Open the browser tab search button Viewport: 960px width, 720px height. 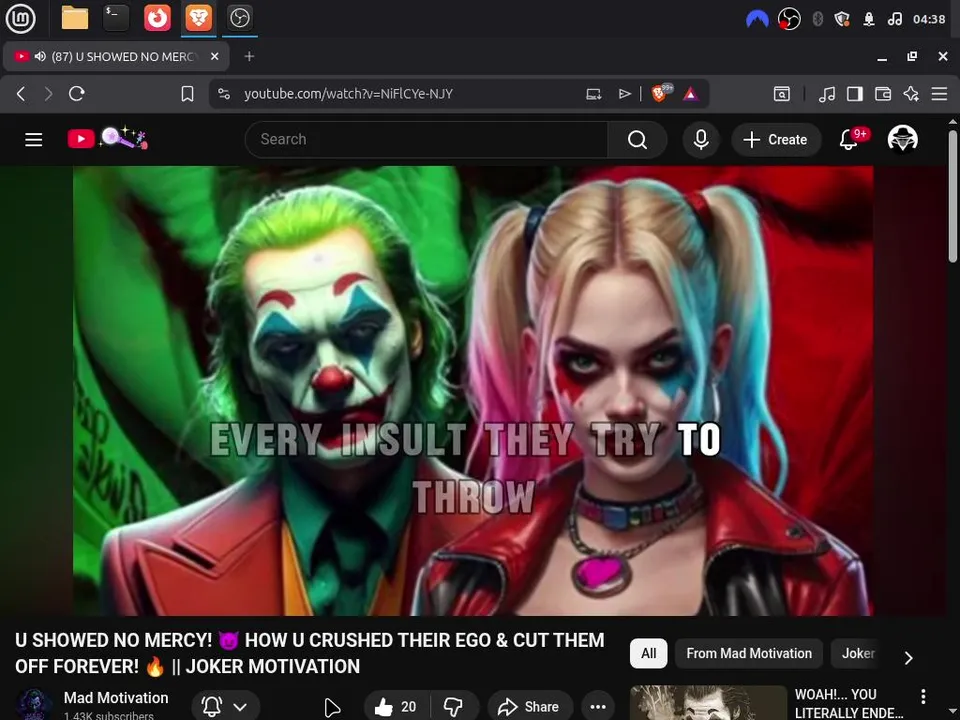point(782,94)
